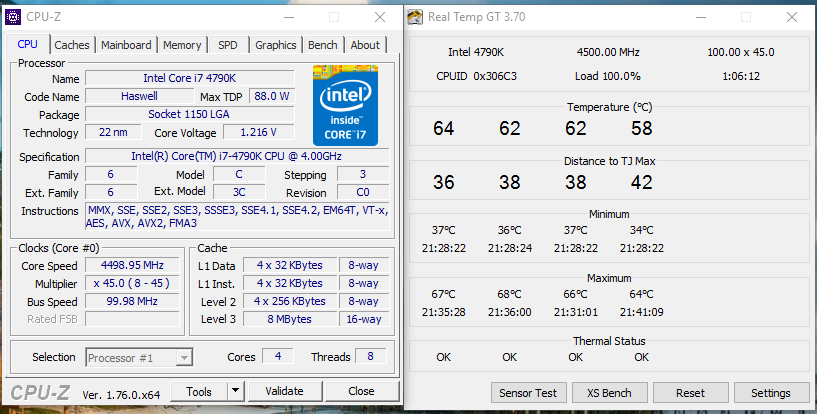
Task: Click the CPU-Z title bar app icon
Action: click(x=13, y=17)
